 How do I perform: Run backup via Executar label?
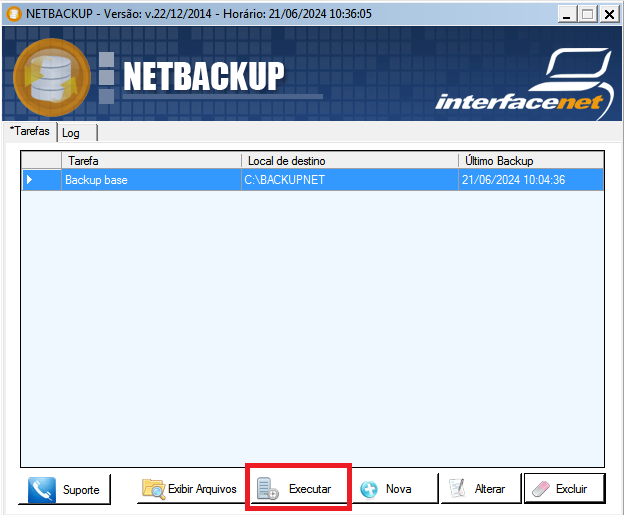310,489
